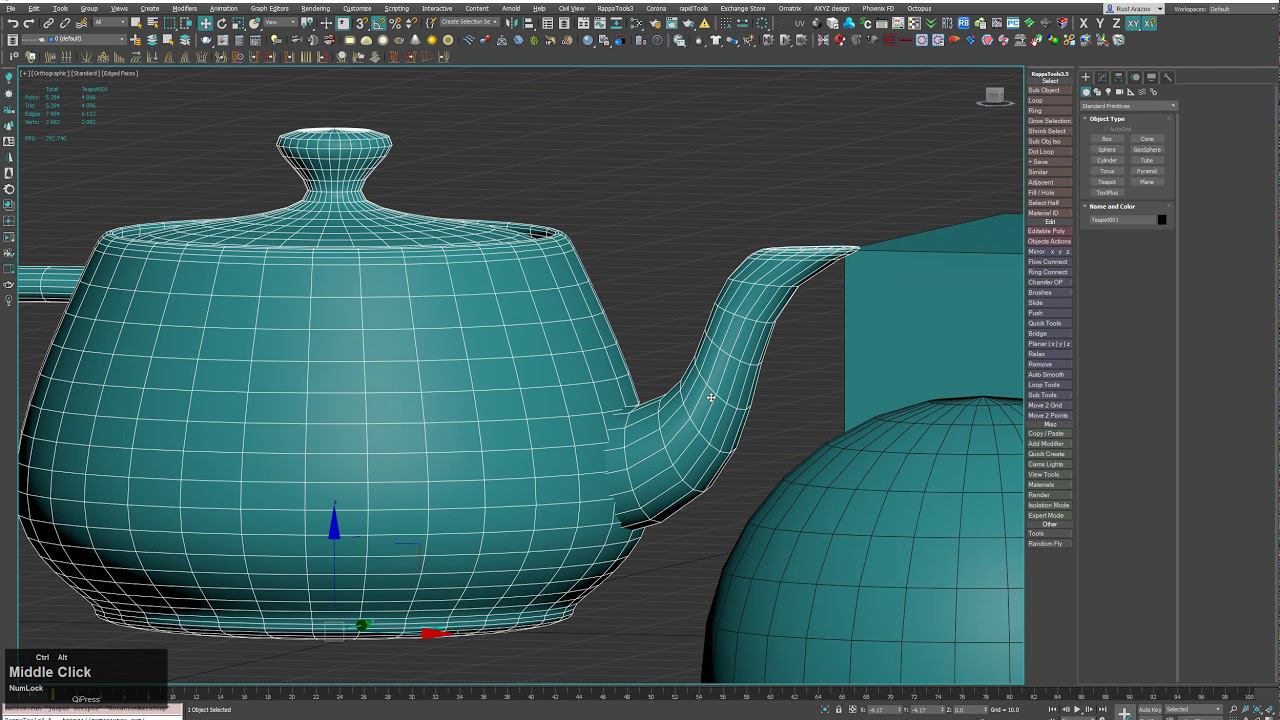
Task: Open the Modify tab in the command panel
Action: coord(1102,77)
